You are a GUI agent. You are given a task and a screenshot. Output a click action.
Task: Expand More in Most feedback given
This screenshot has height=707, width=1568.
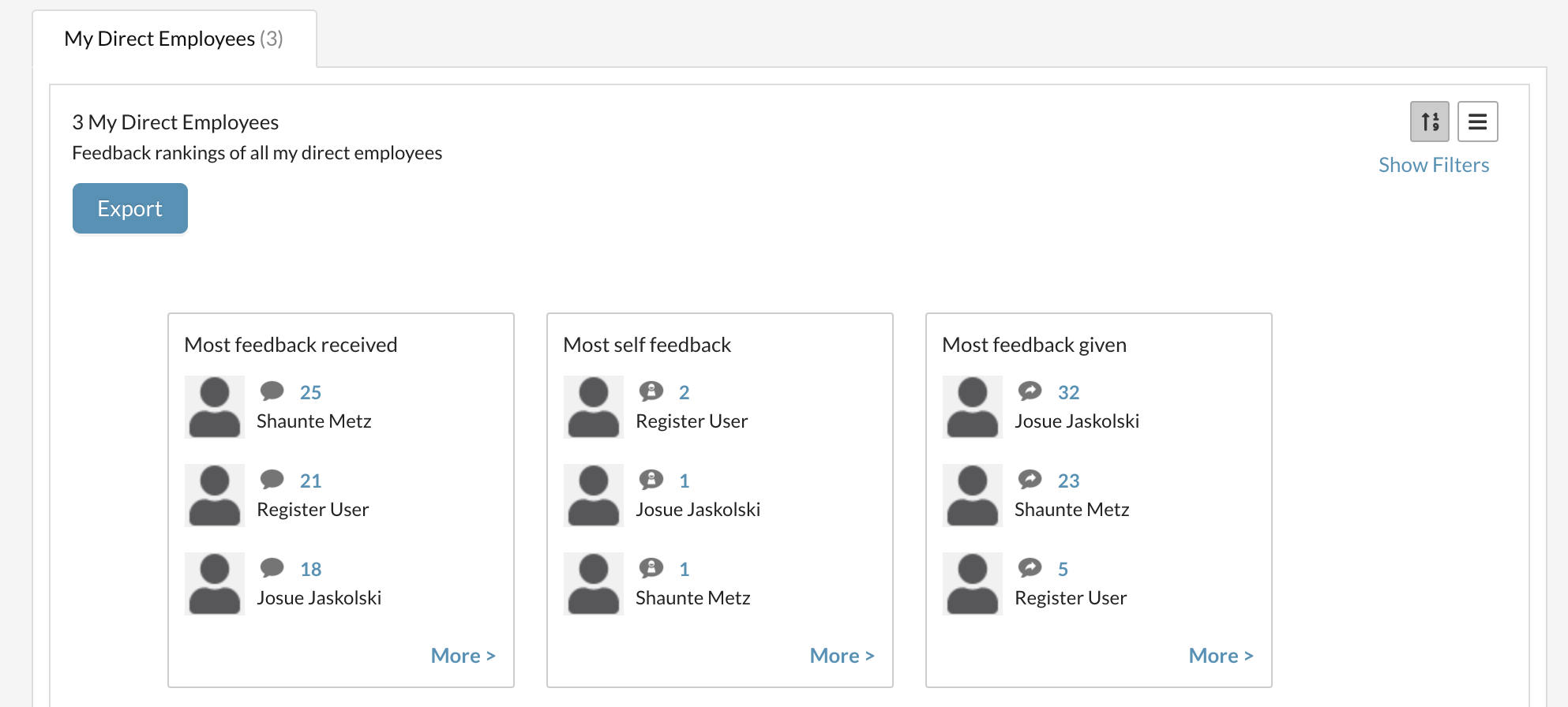[1221, 656]
